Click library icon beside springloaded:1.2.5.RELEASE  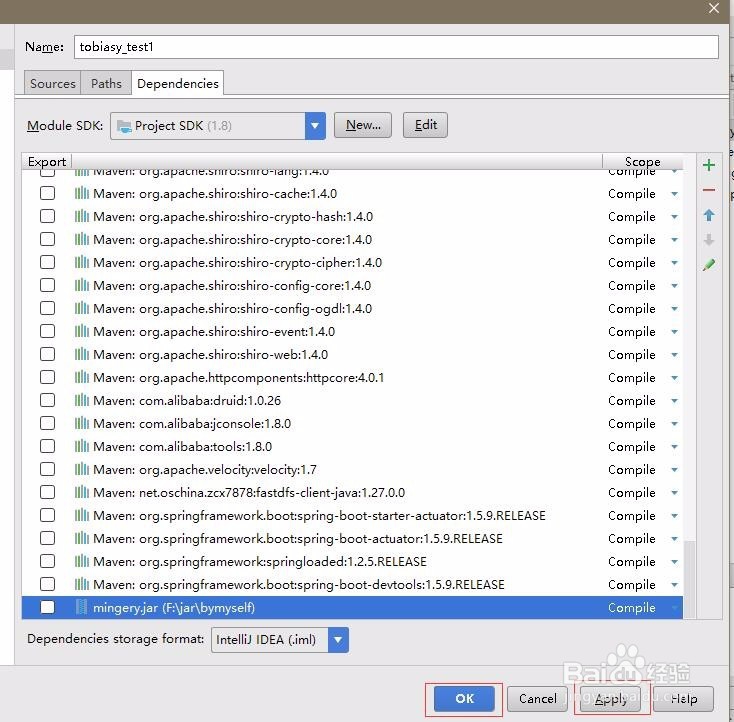(81, 561)
